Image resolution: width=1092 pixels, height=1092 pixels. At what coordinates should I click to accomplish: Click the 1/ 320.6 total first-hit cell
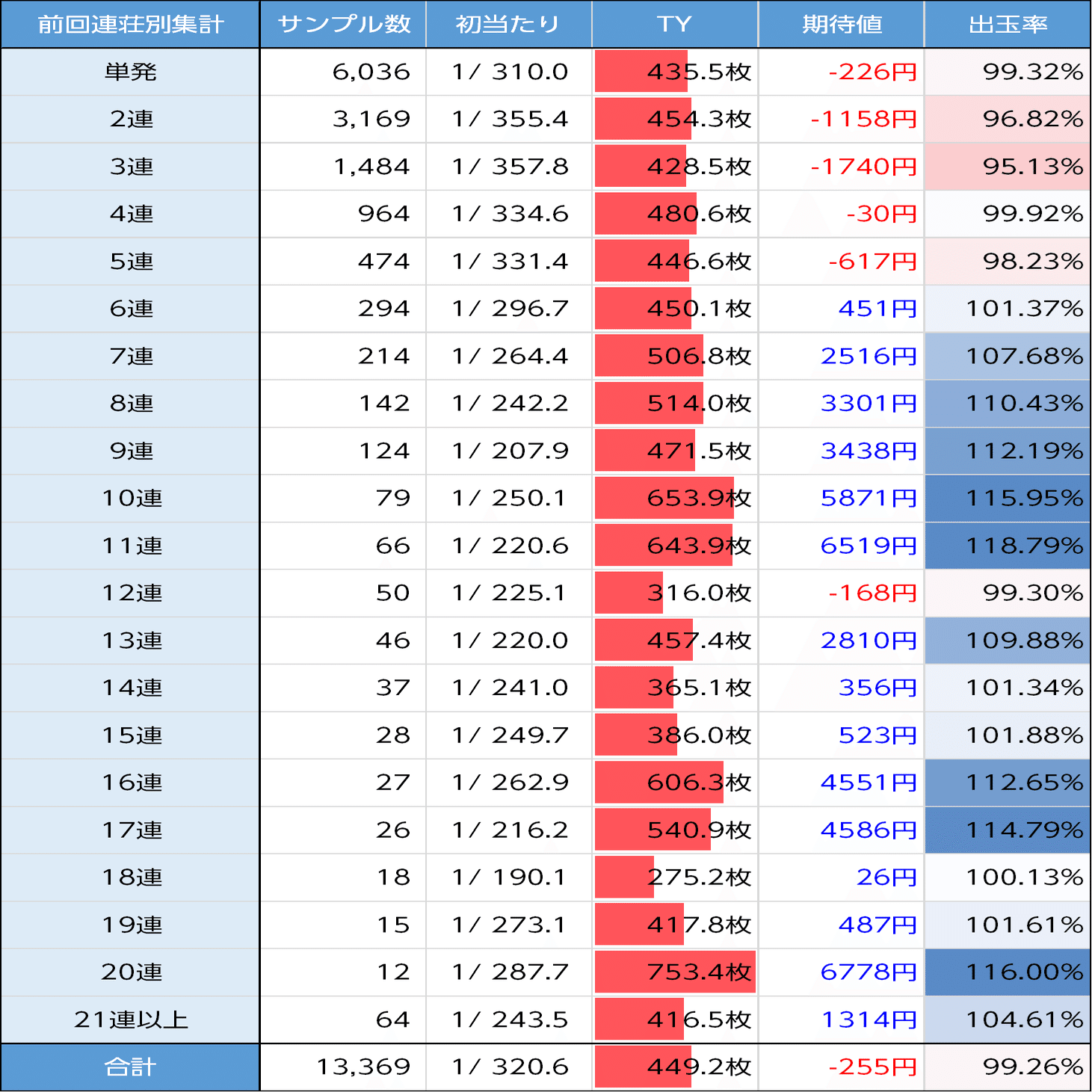pyautogui.click(x=509, y=1067)
